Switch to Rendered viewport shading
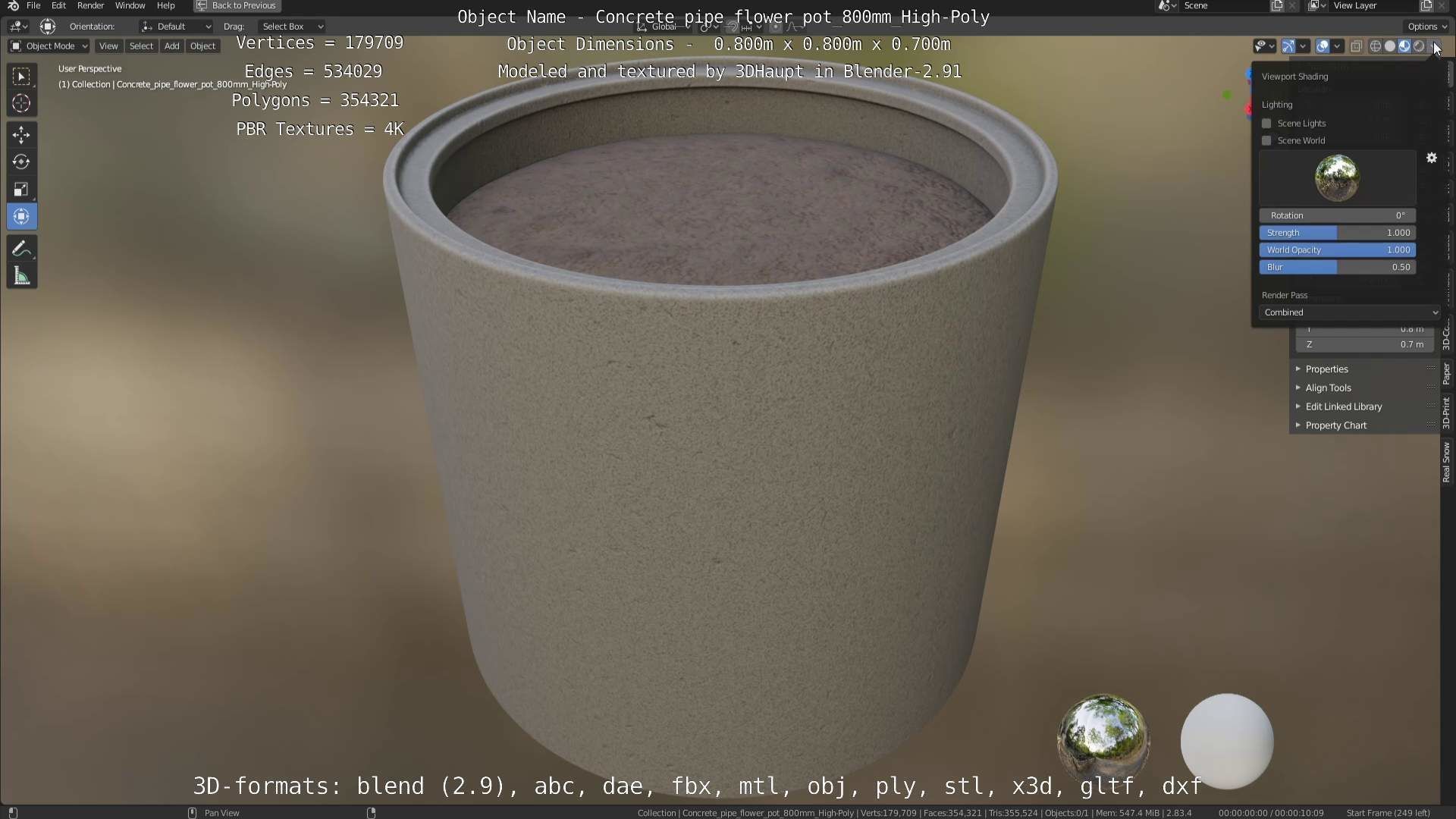1456x819 pixels. coord(1418,46)
